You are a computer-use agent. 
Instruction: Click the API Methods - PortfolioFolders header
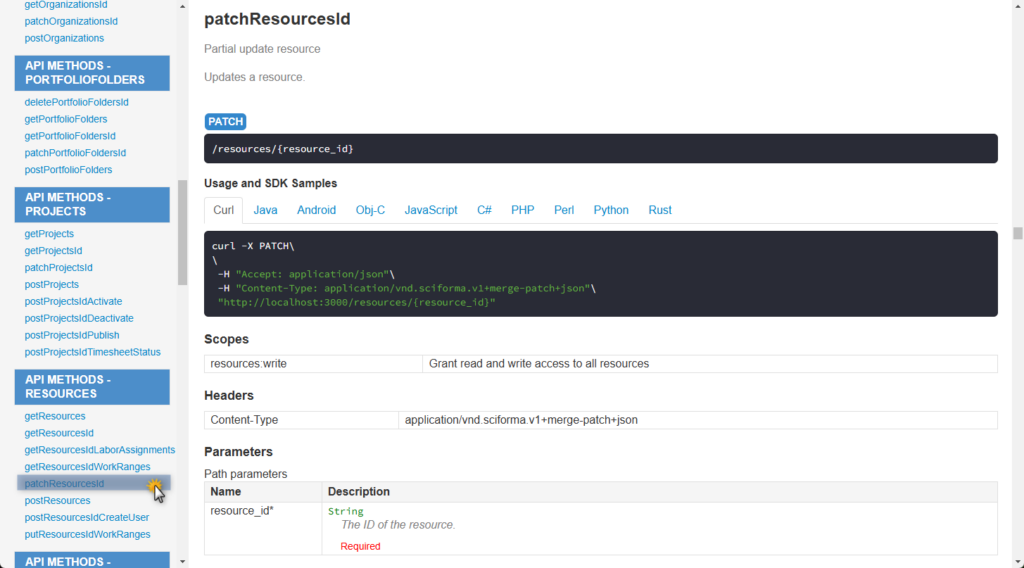92,73
